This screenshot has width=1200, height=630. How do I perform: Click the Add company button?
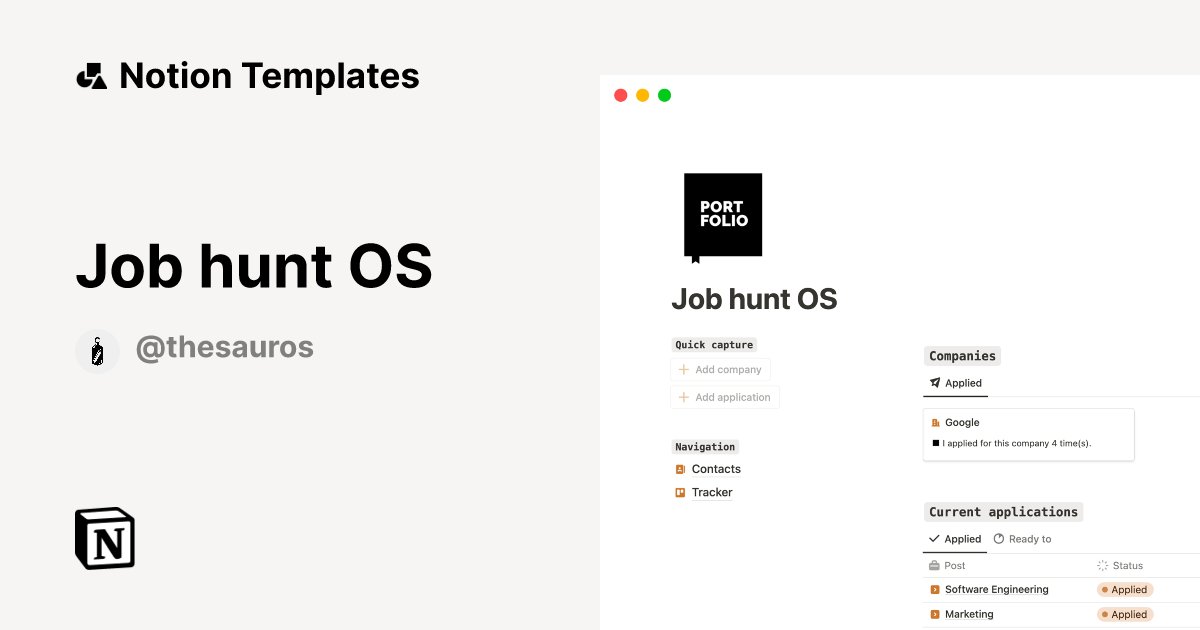pos(720,369)
